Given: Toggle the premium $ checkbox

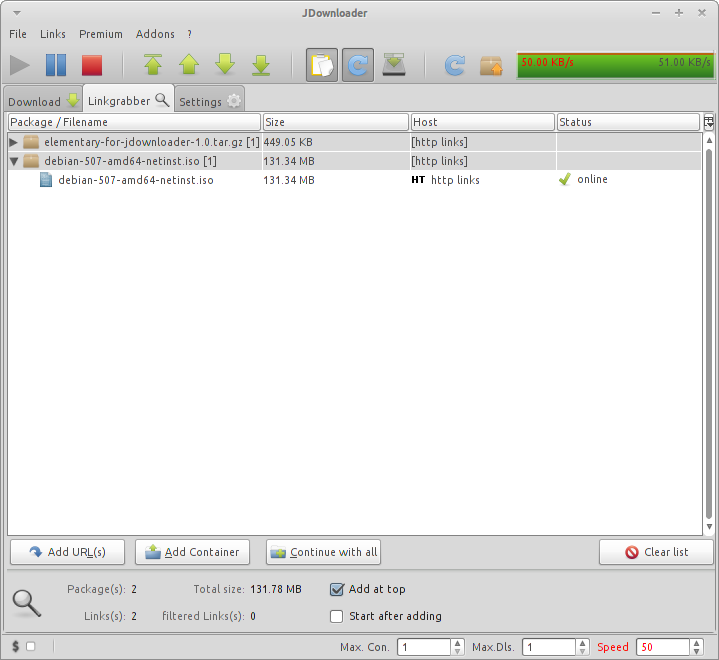Looking at the screenshot, I should point(31,646).
